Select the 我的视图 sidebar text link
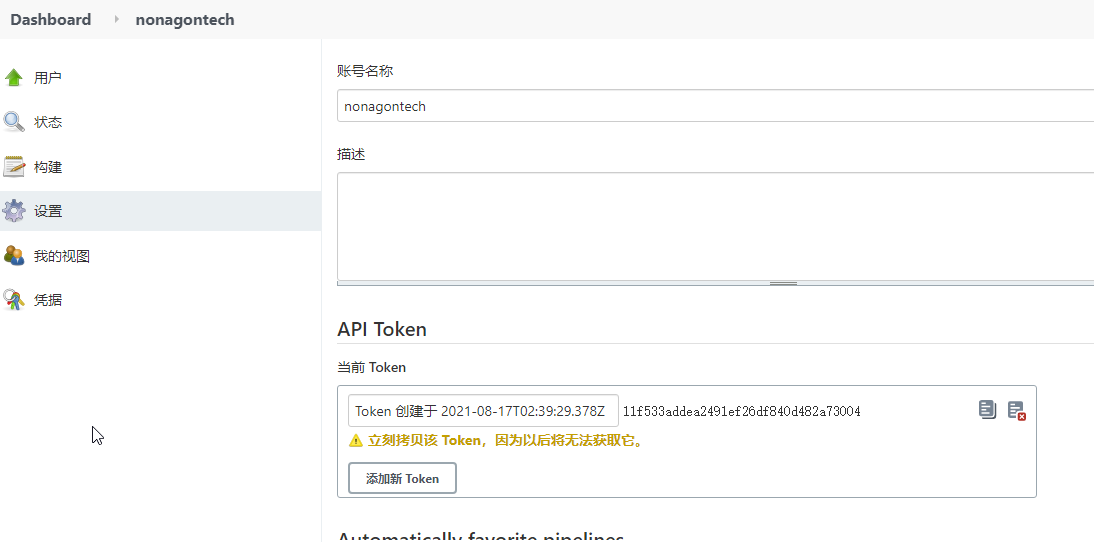Screen dimensions: 1094x542 62,256
